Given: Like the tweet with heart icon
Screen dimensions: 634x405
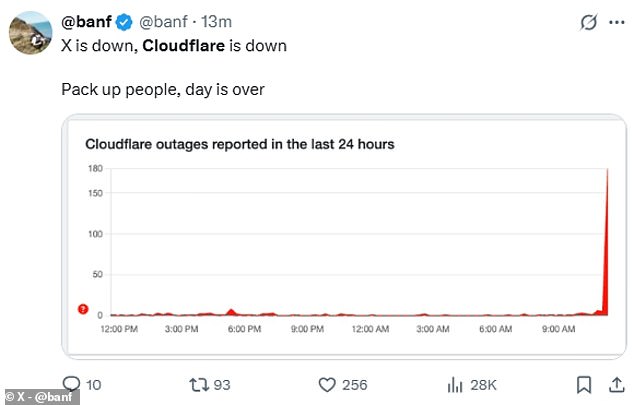Looking at the screenshot, I should [326, 384].
